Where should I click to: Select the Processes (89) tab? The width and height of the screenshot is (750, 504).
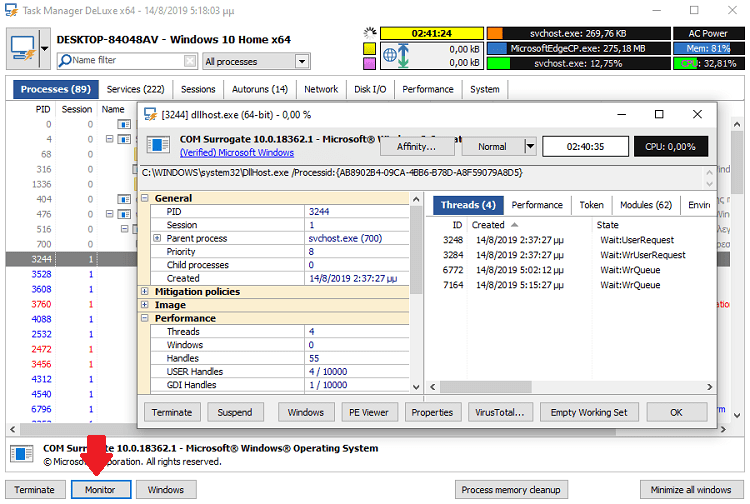[55, 89]
